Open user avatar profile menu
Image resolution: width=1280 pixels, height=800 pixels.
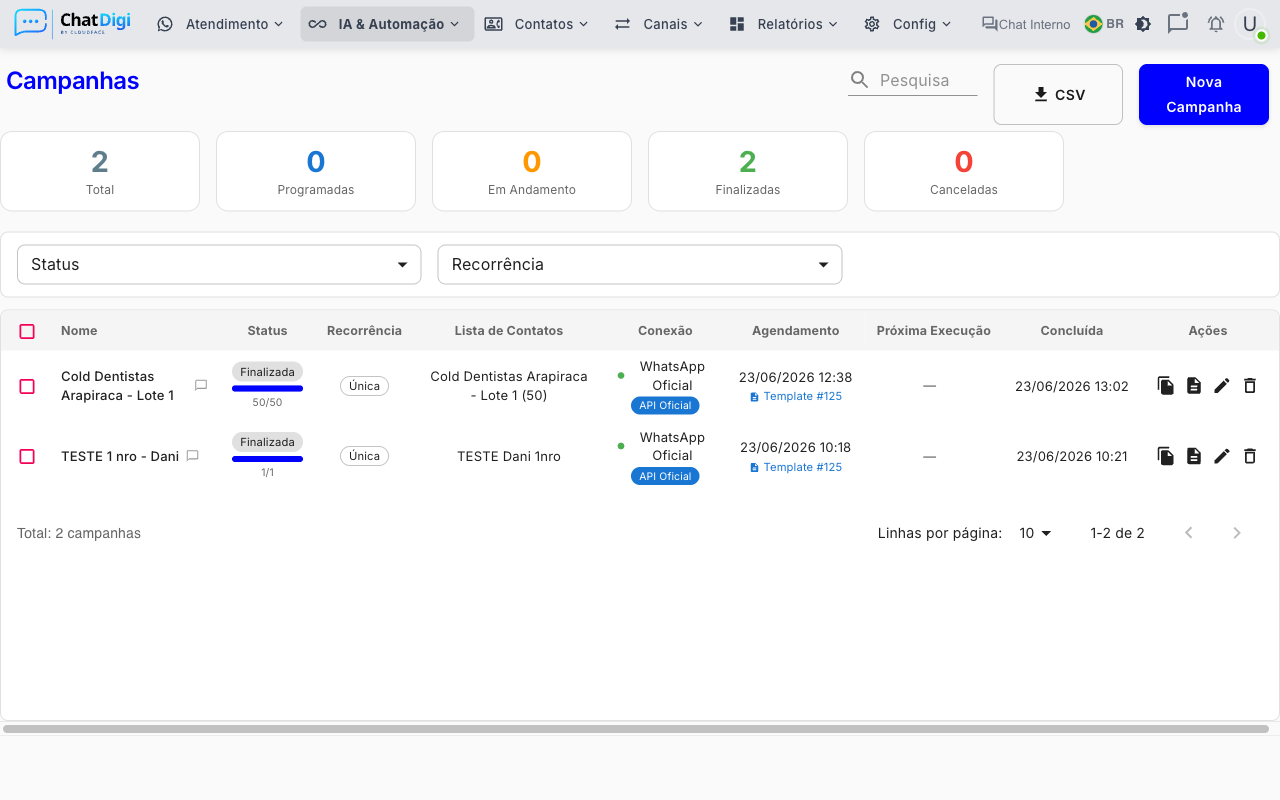[1250, 24]
